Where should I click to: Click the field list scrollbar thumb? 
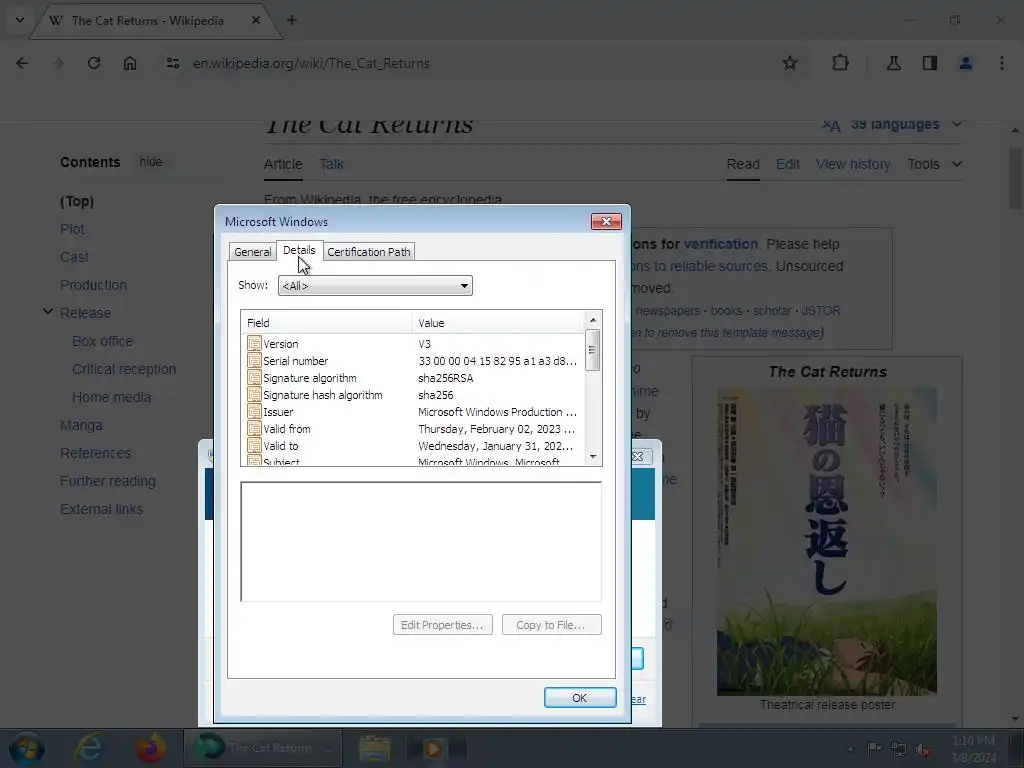pos(592,350)
